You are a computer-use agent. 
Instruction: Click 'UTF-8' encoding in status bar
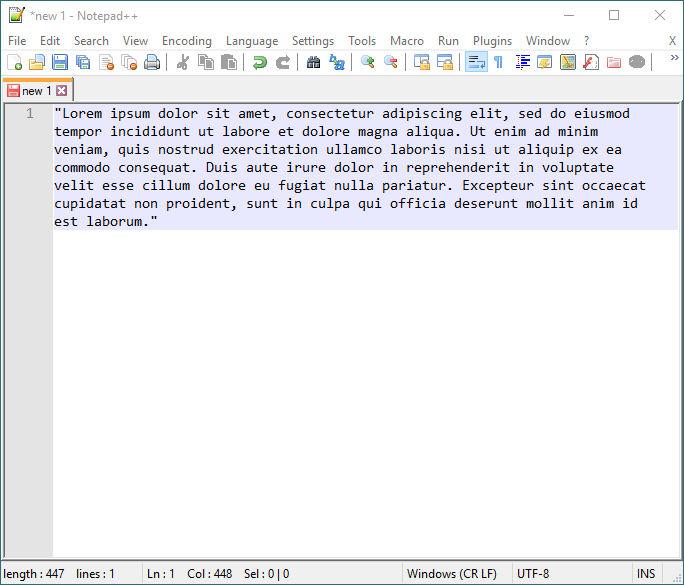click(533, 574)
